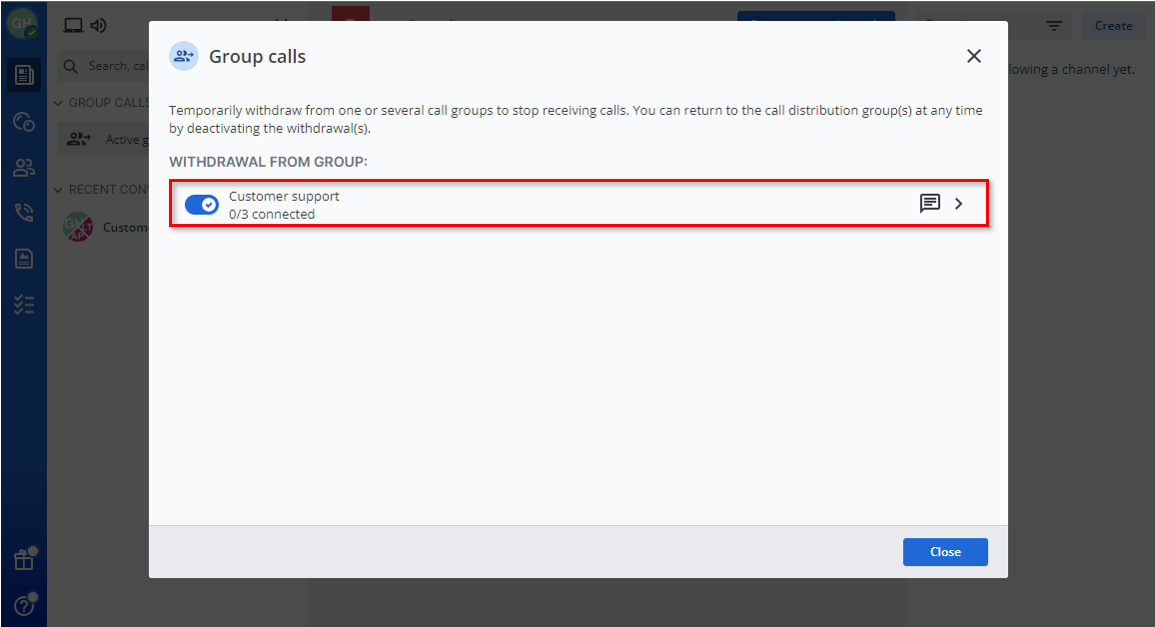Open the voicemail sidebar icon
1155x627 pixels.
(x=24, y=259)
